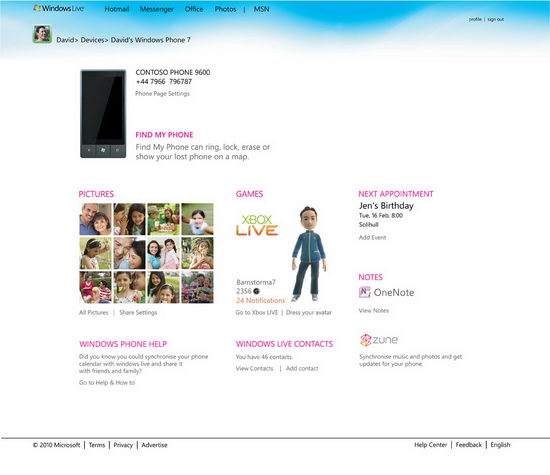Image resolution: width=550 pixels, height=475 pixels.
Task: Click the Pictures section heading
Action: click(x=96, y=194)
